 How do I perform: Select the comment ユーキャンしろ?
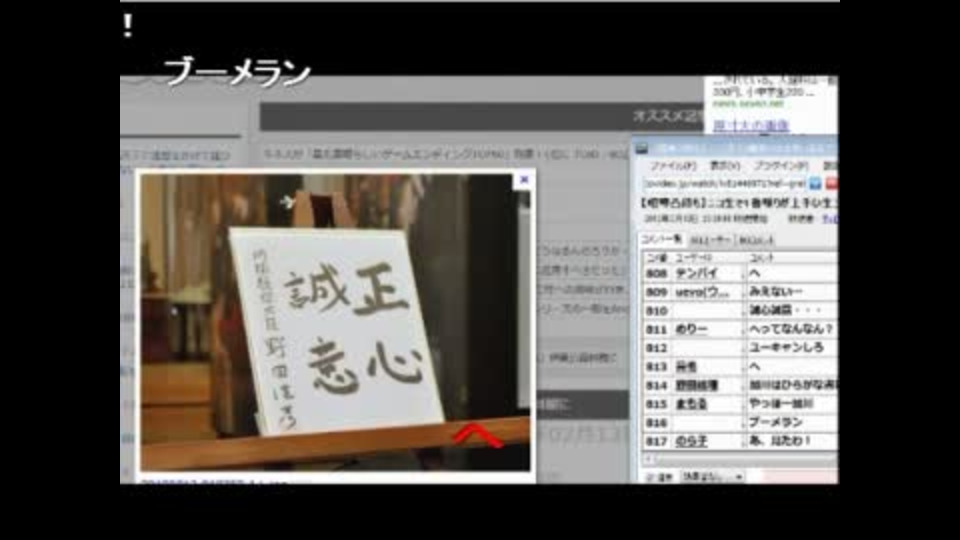click(x=786, y=348)
